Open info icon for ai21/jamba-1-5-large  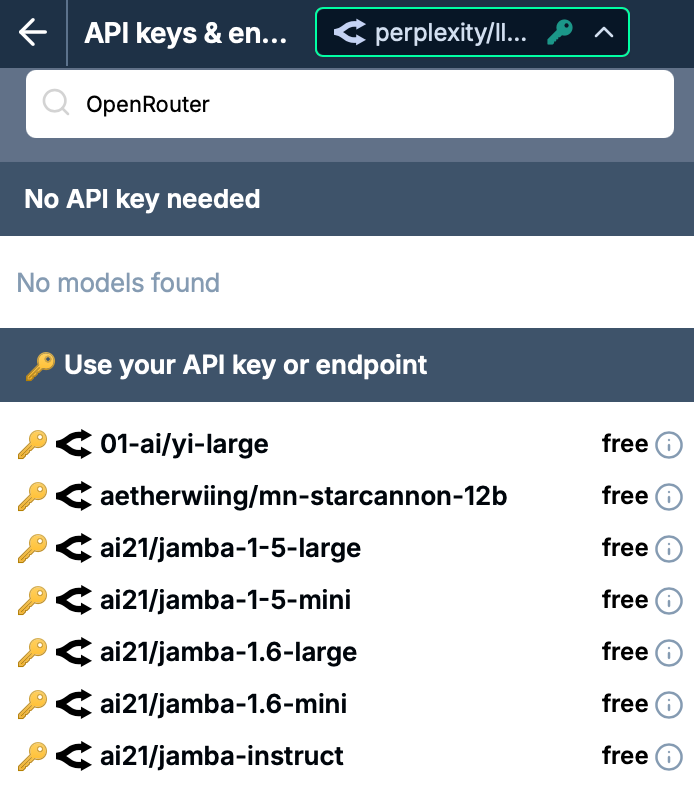(668, 549)
